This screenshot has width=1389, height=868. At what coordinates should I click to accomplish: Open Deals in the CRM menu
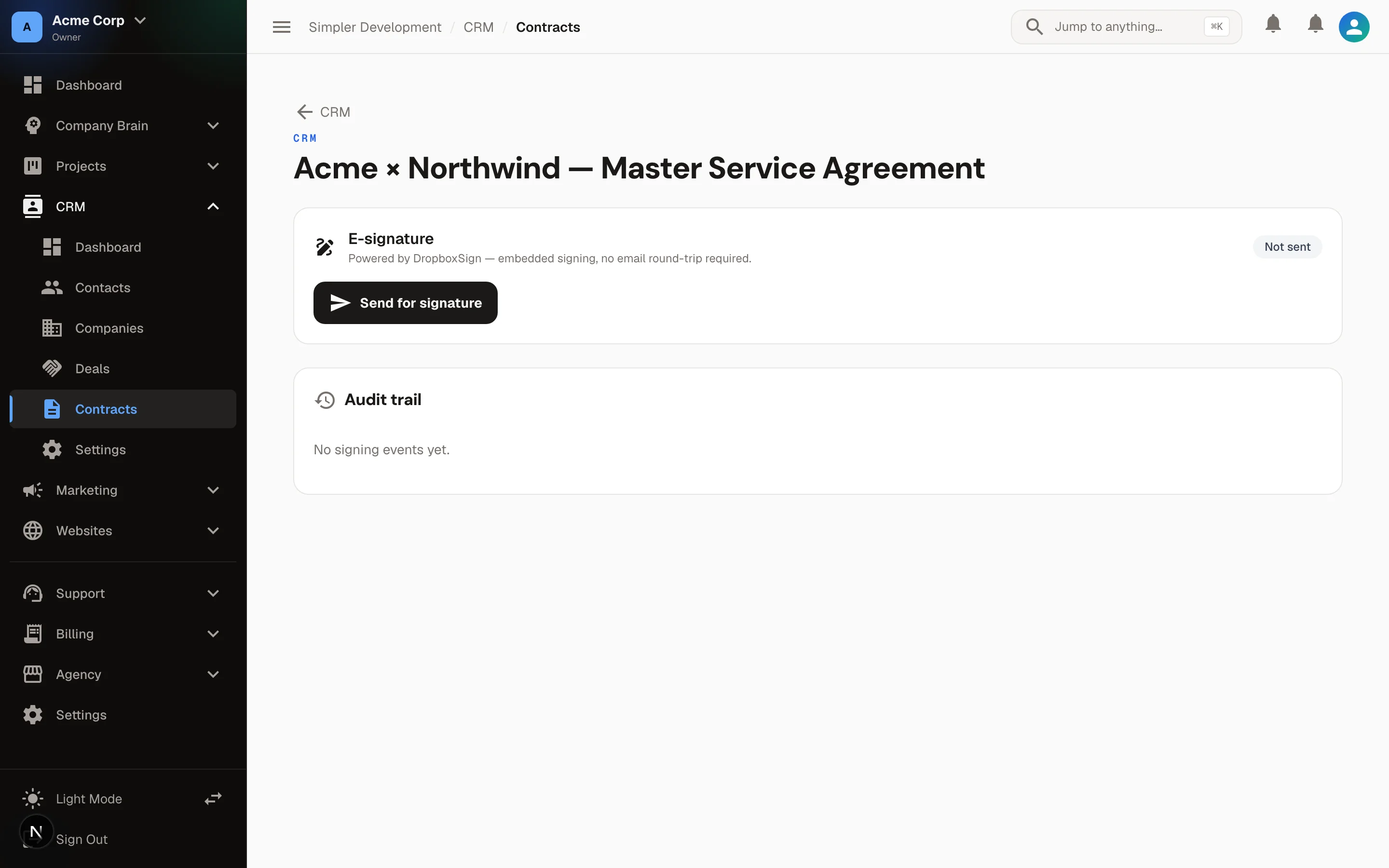click(x=123, y=368)
